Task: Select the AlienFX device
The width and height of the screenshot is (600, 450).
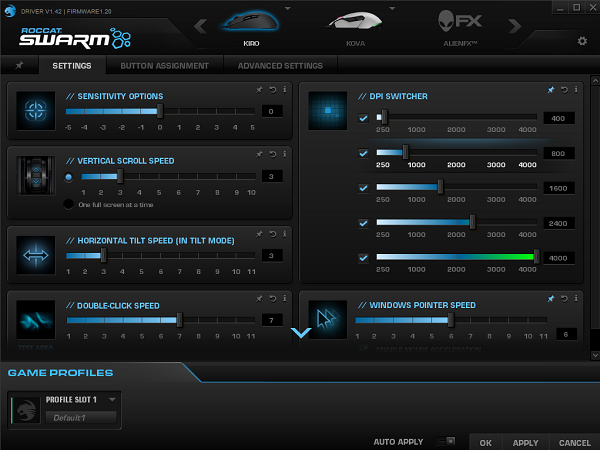Action: tap(460, 27)
